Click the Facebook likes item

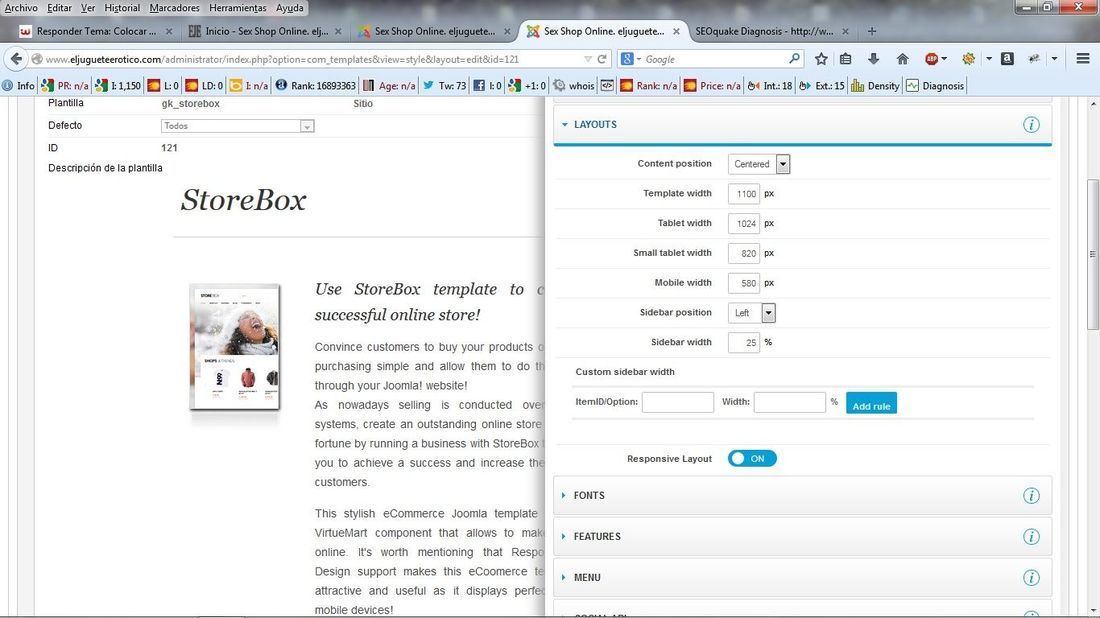(x=487, y=86)
